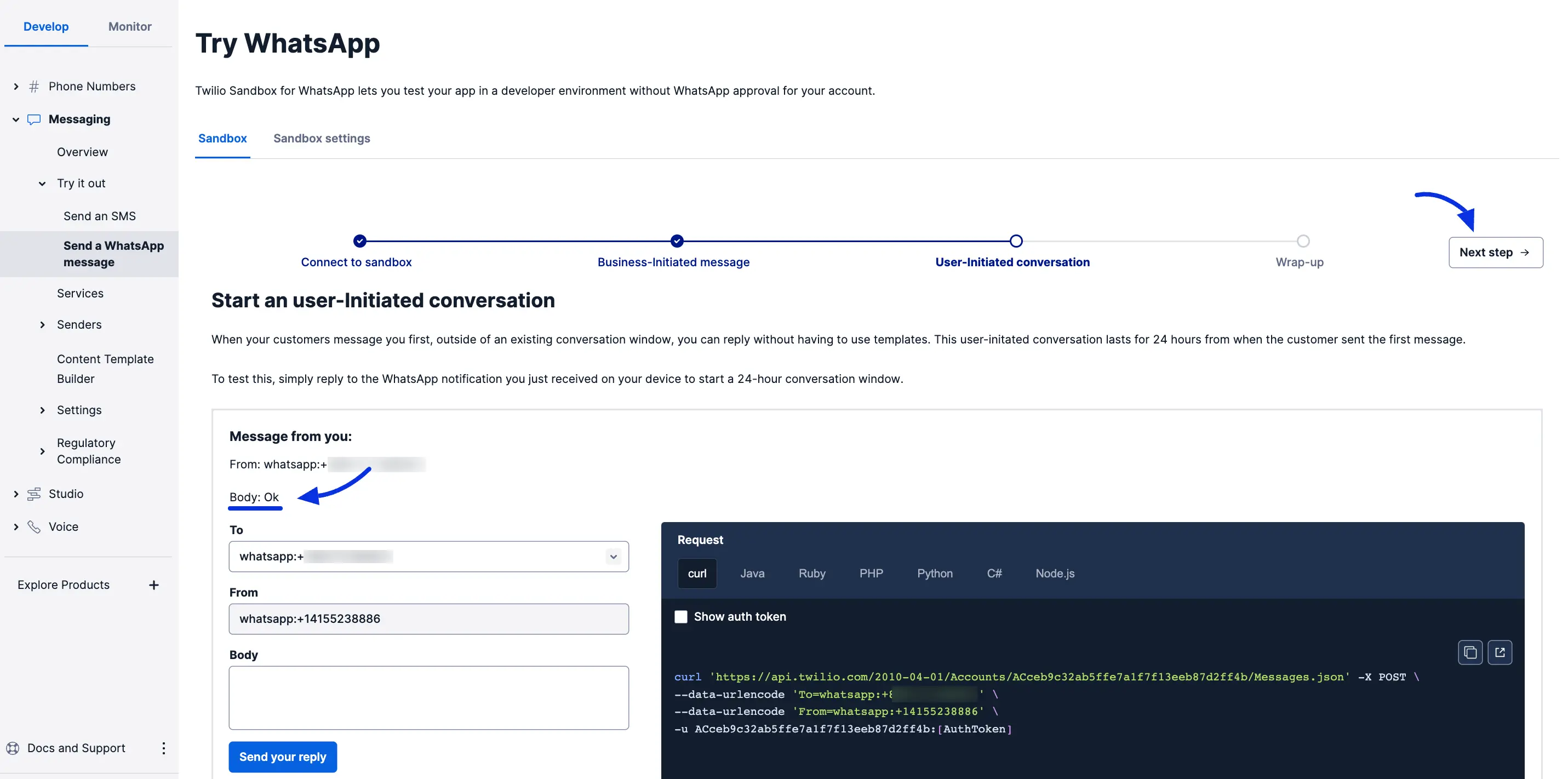This screenshot has width=1568, height=779.
Task: Open the Voice menu item
Action: click(x=64, y=527)
